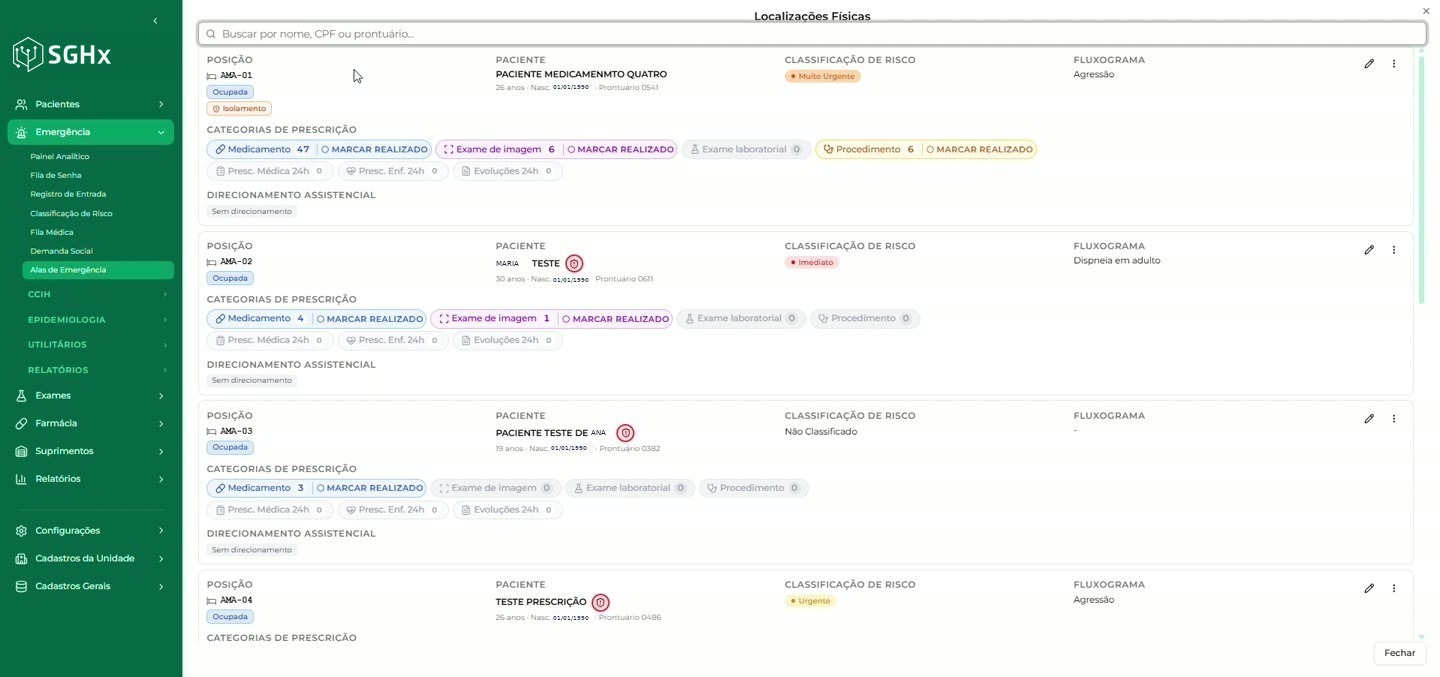This screenshot has height=677, width=1440.
Task: Mark Exame de imagem as realizado for AMA-01
Action: [620, 150]
